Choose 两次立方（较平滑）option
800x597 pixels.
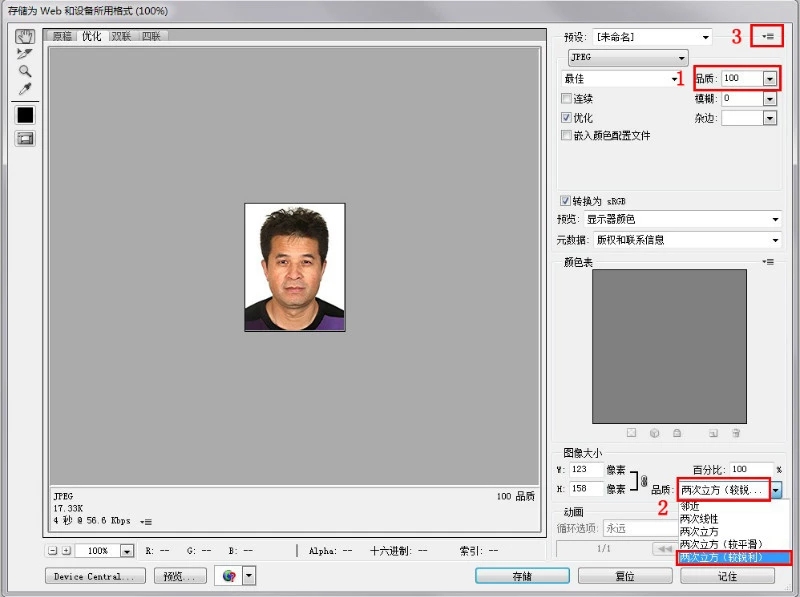coord(731,544)
